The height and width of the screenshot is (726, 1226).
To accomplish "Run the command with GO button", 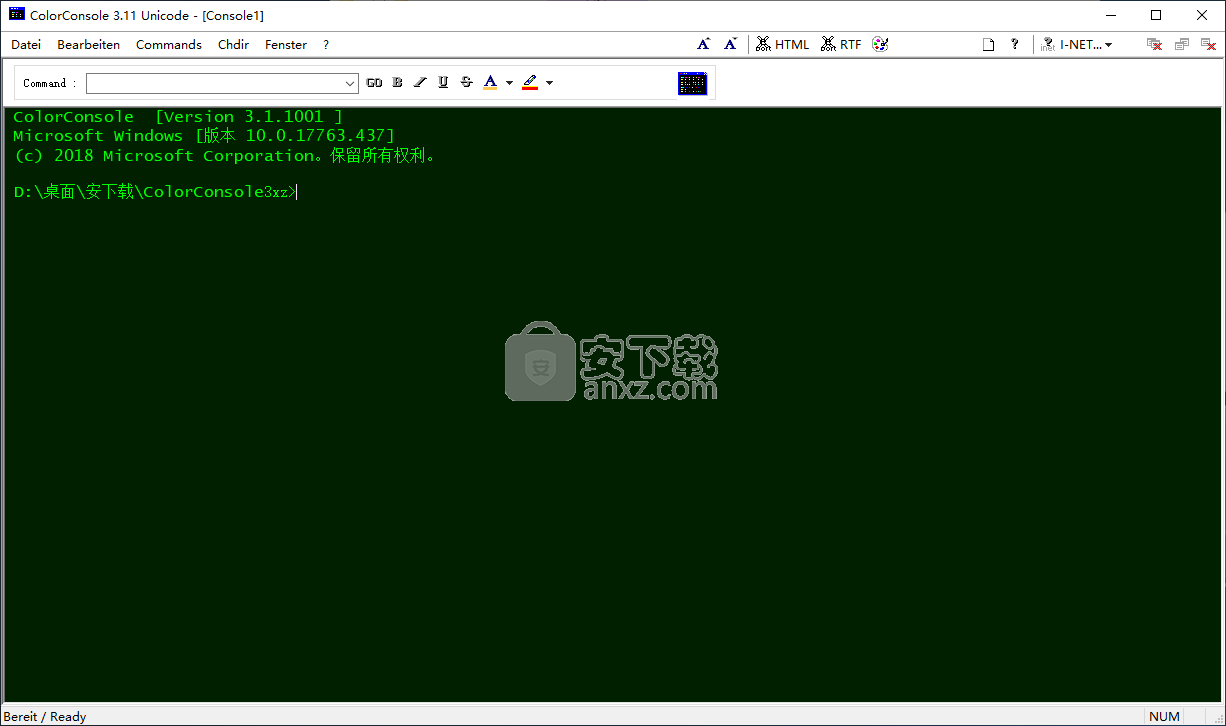I will click(x=374, y=83).
